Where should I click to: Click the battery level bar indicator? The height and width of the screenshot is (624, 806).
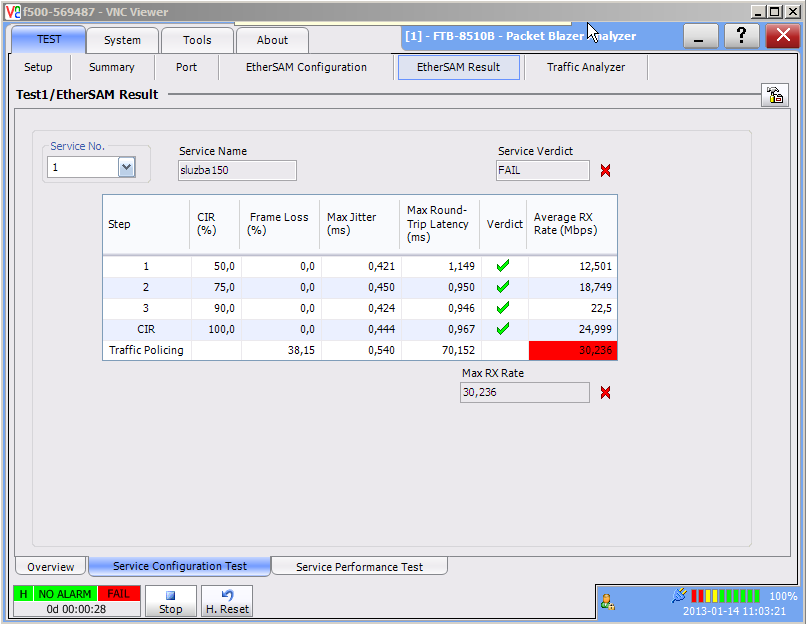click(725, 596)
